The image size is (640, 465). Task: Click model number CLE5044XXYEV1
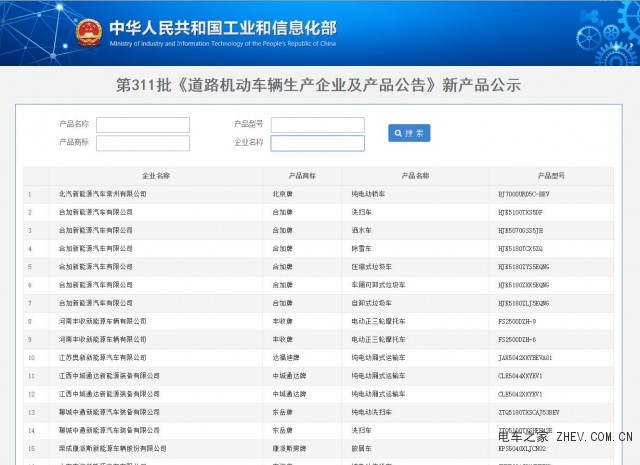pyautogui.click(x=520, y=376)
